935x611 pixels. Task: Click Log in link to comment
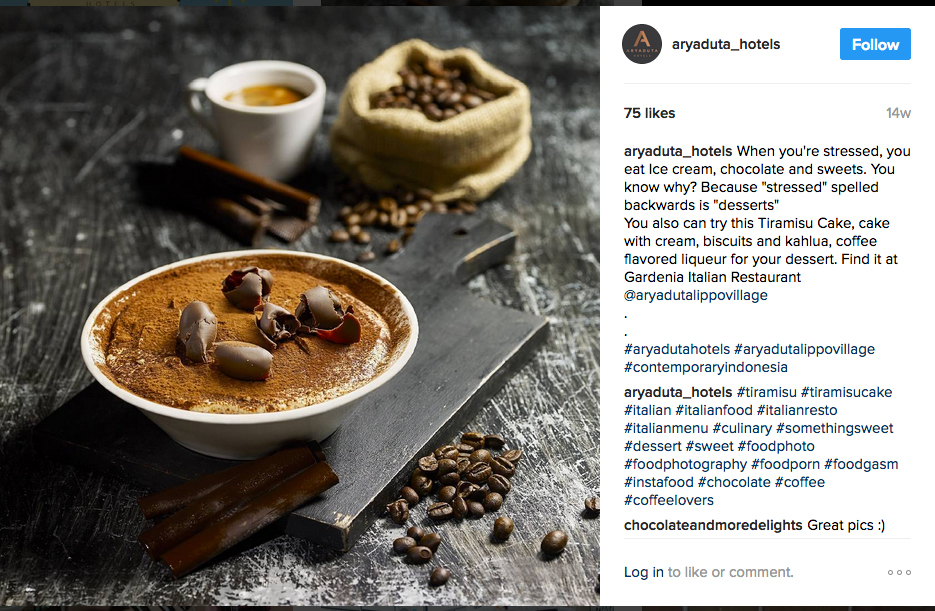click(643, 572)
